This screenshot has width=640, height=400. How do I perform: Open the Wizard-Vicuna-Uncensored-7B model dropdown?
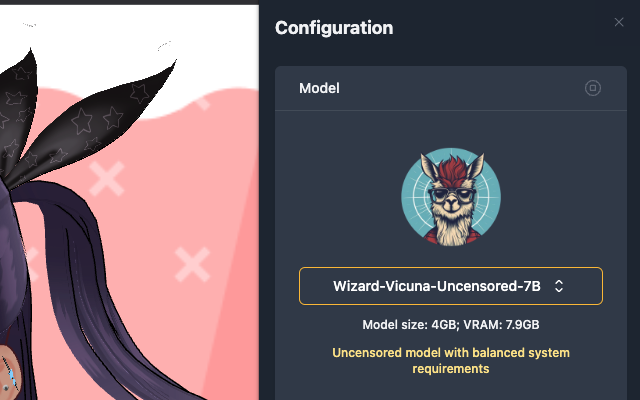(450, 286)
